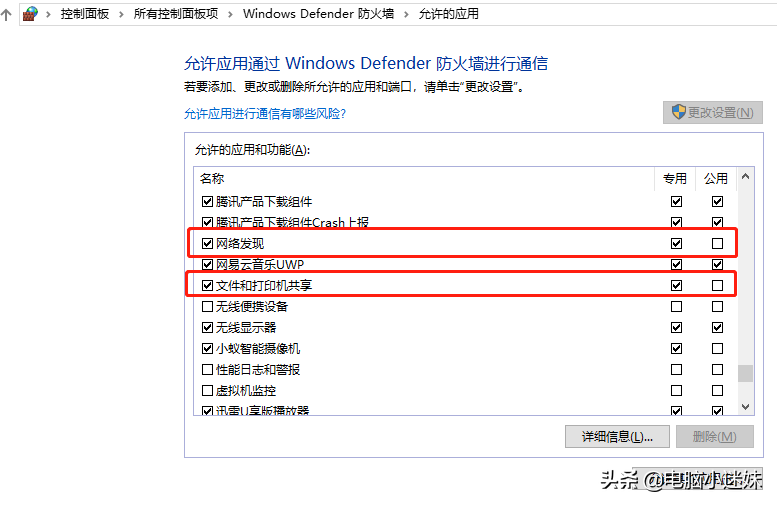
Task: Select the 小蚁智能摄像机 row text
Action: 258,348
